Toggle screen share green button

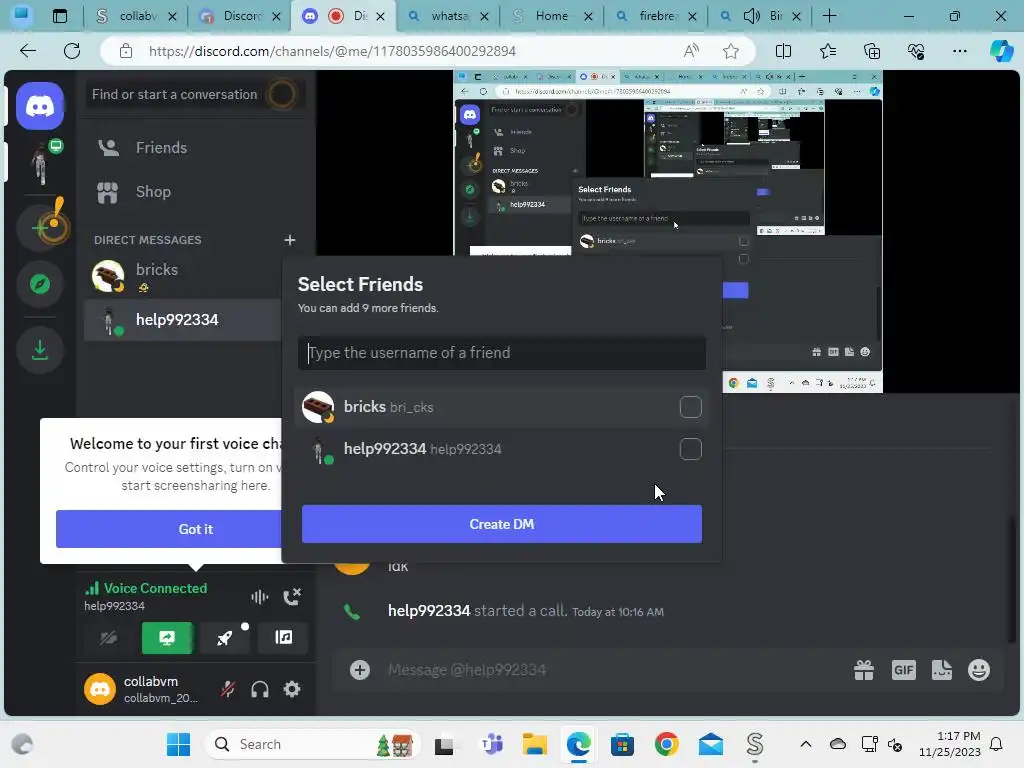(x=167, y=637)
